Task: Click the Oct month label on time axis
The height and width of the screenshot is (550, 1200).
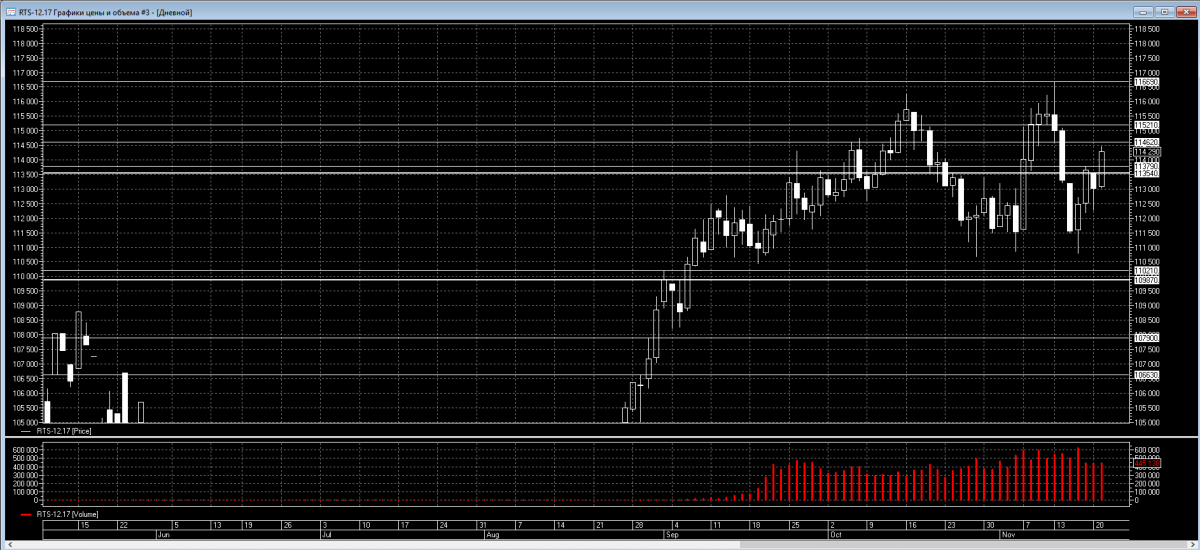Action: coord(837,535)
